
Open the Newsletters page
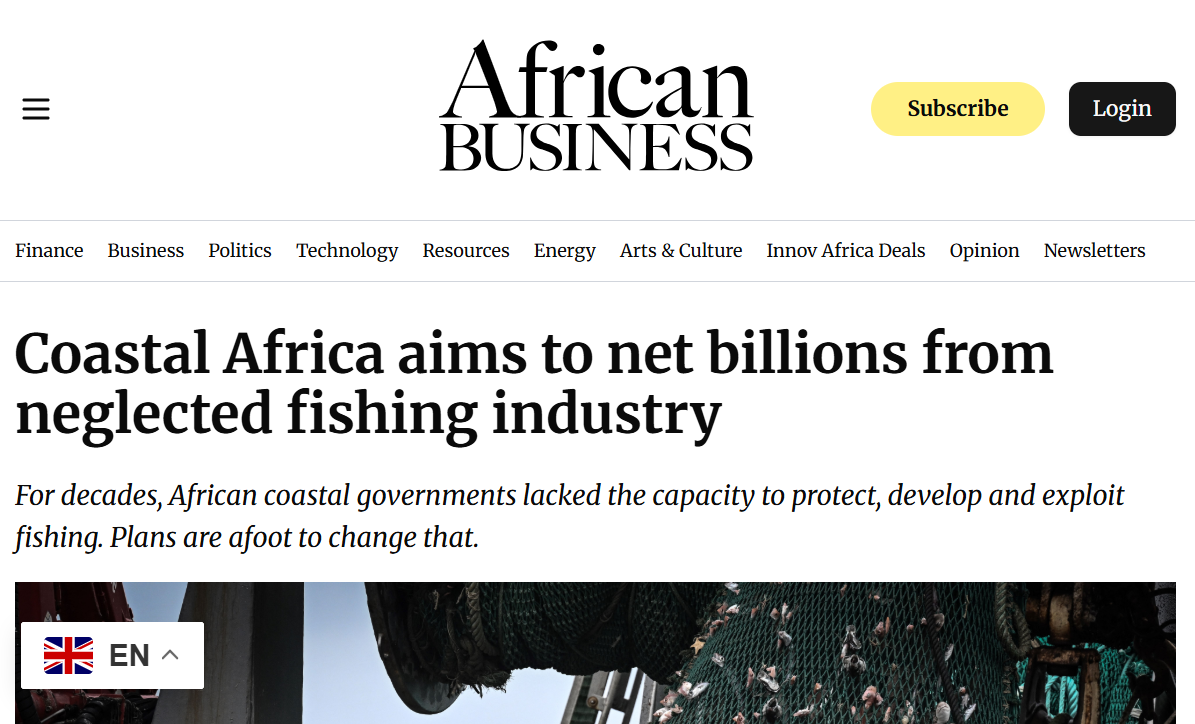point(1095,251)
